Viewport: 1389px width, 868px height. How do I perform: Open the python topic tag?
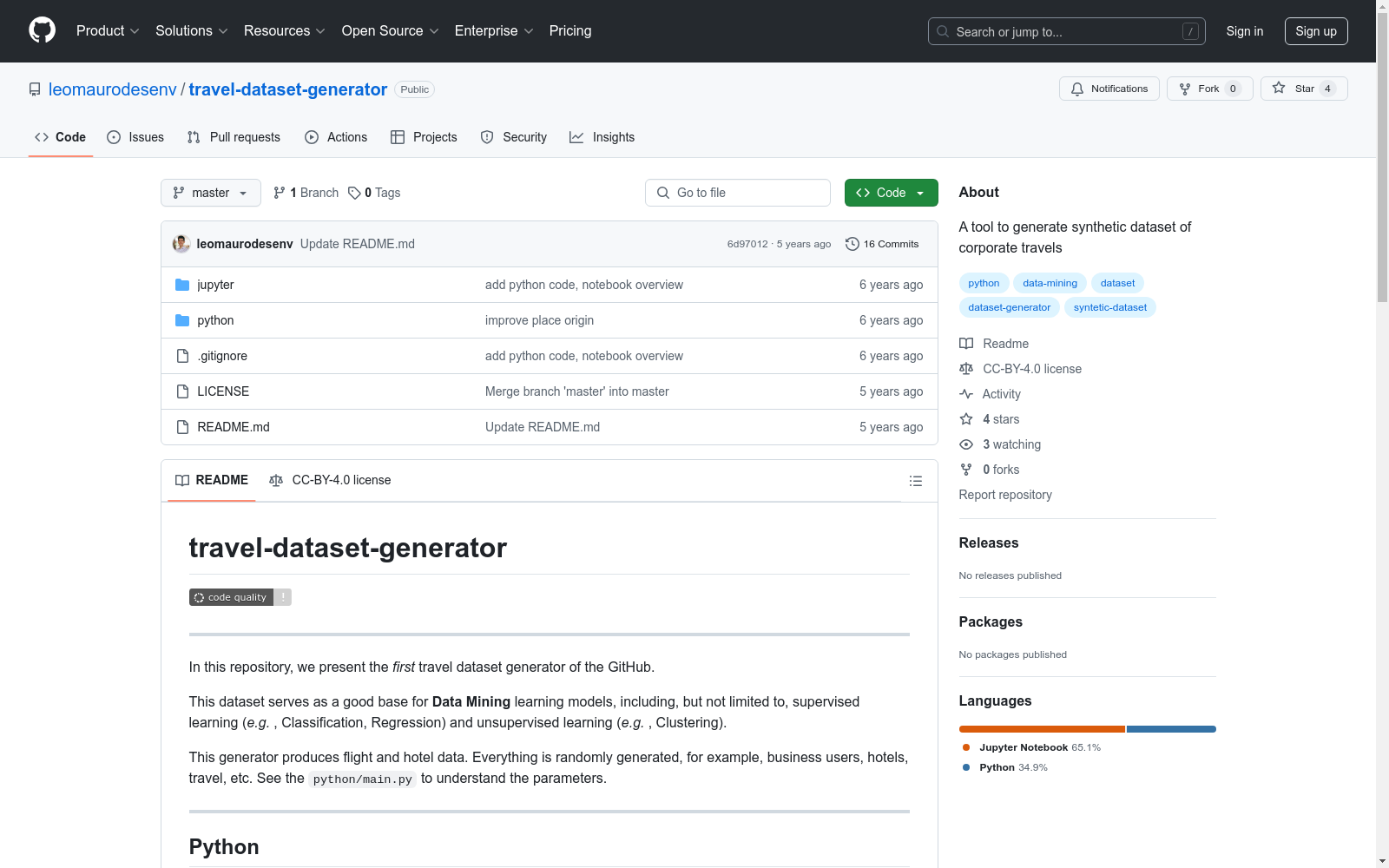[984, 283]
